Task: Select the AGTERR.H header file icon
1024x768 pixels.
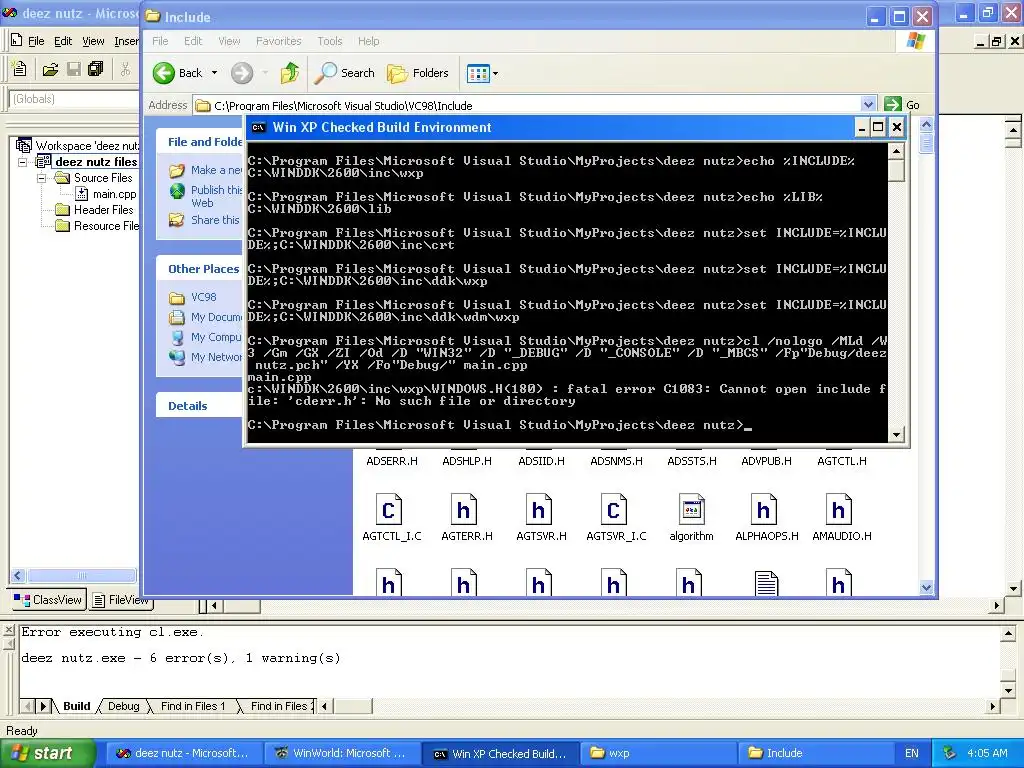Action: 463,510
